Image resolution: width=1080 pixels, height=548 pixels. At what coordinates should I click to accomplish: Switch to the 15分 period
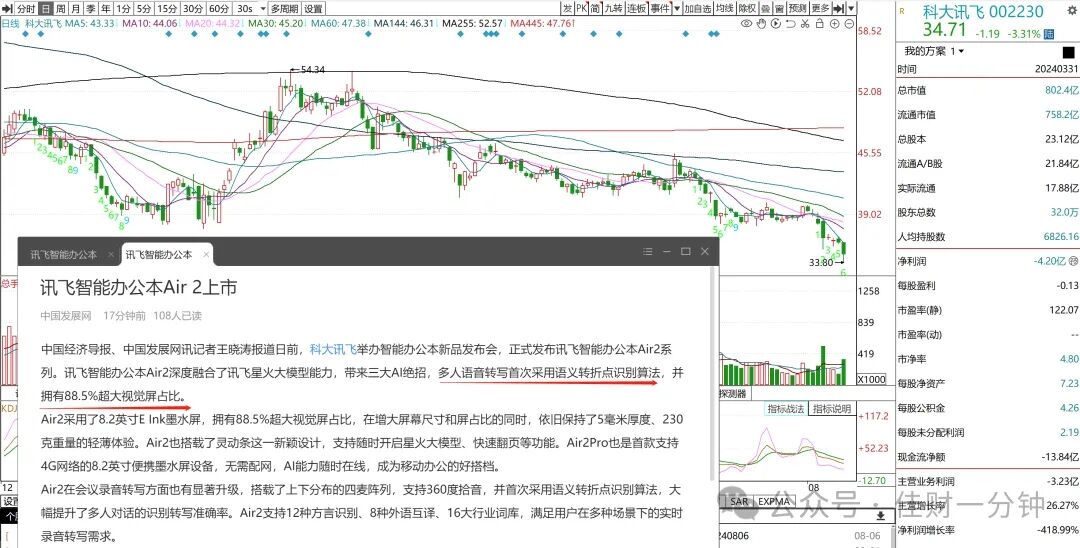click(167, 9)
